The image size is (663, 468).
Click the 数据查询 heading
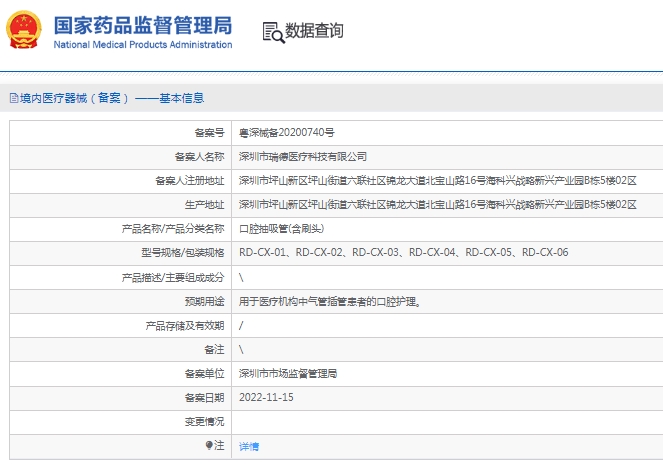pyautogui.click(x=314, y=31)
